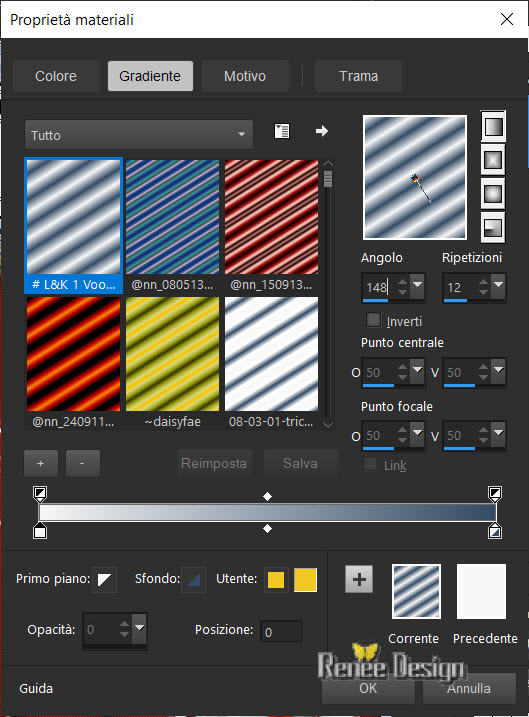
Task: Select the sunburst gradient style icon
Action: pyautogui.click(x=493, y=193)
